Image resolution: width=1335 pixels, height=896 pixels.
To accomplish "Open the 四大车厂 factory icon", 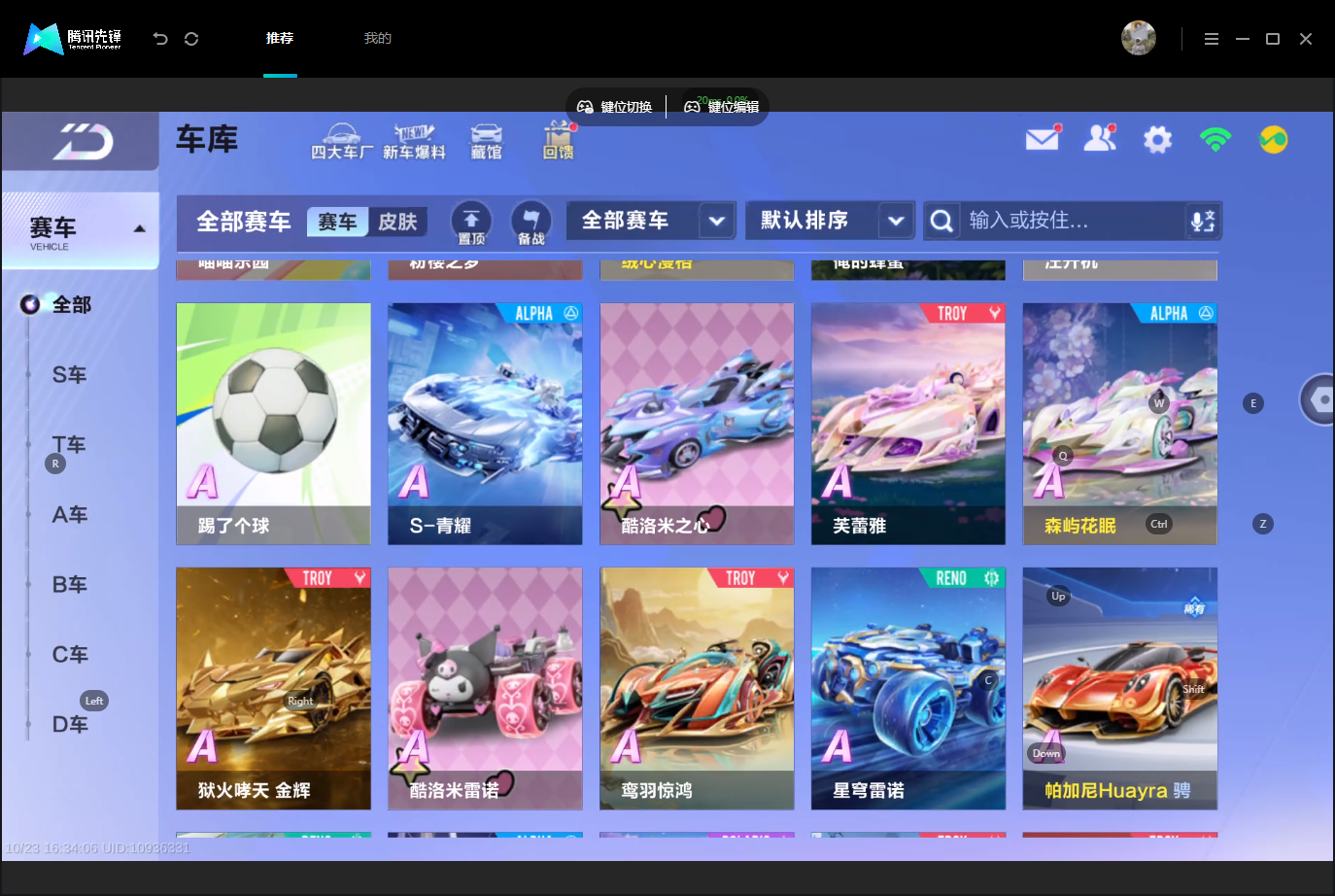I will [x=341, y=142].
